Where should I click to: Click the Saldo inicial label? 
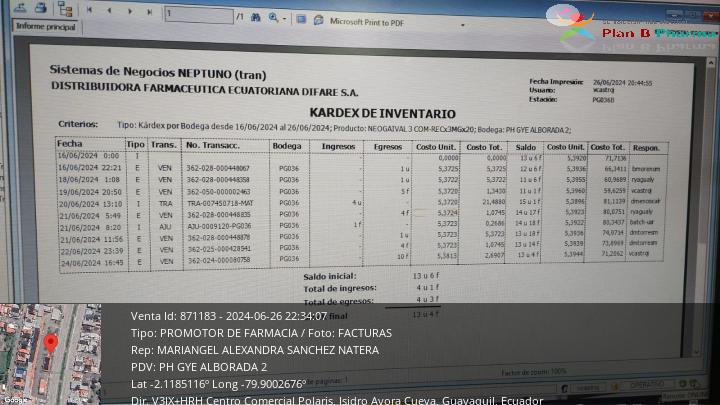pos(330,276)
